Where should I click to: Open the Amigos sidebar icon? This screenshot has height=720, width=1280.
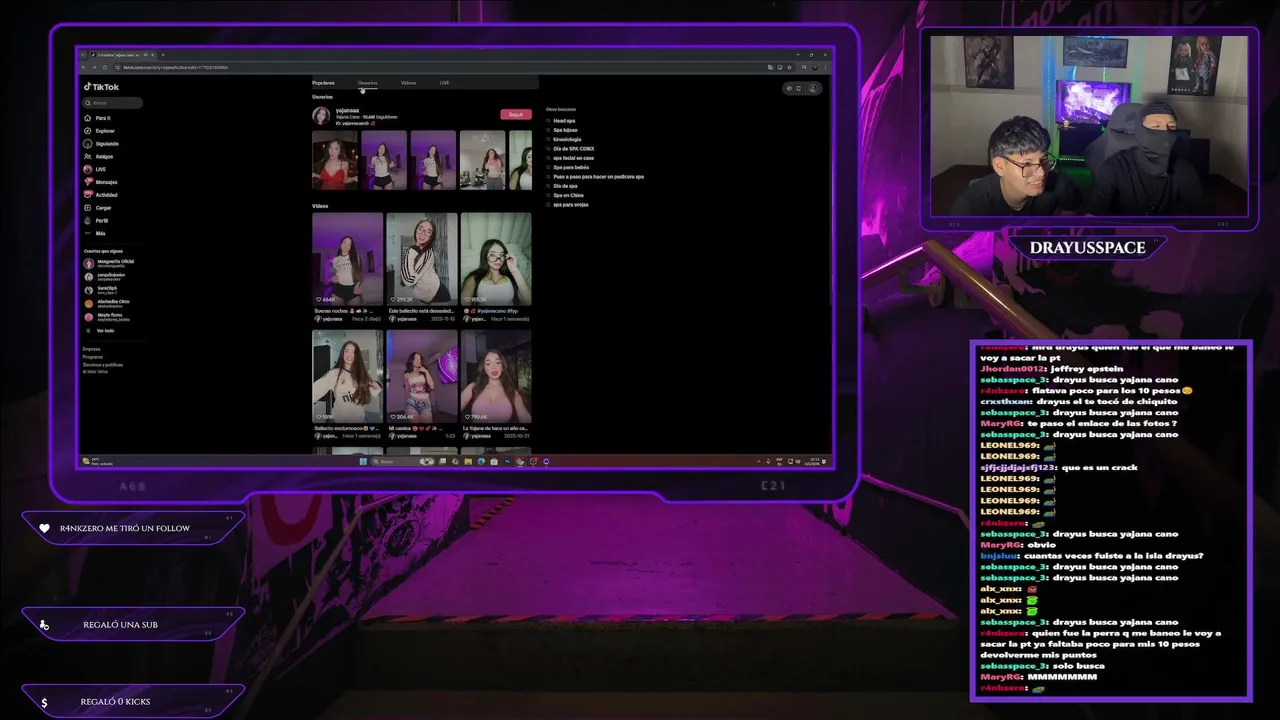[88, 156]
